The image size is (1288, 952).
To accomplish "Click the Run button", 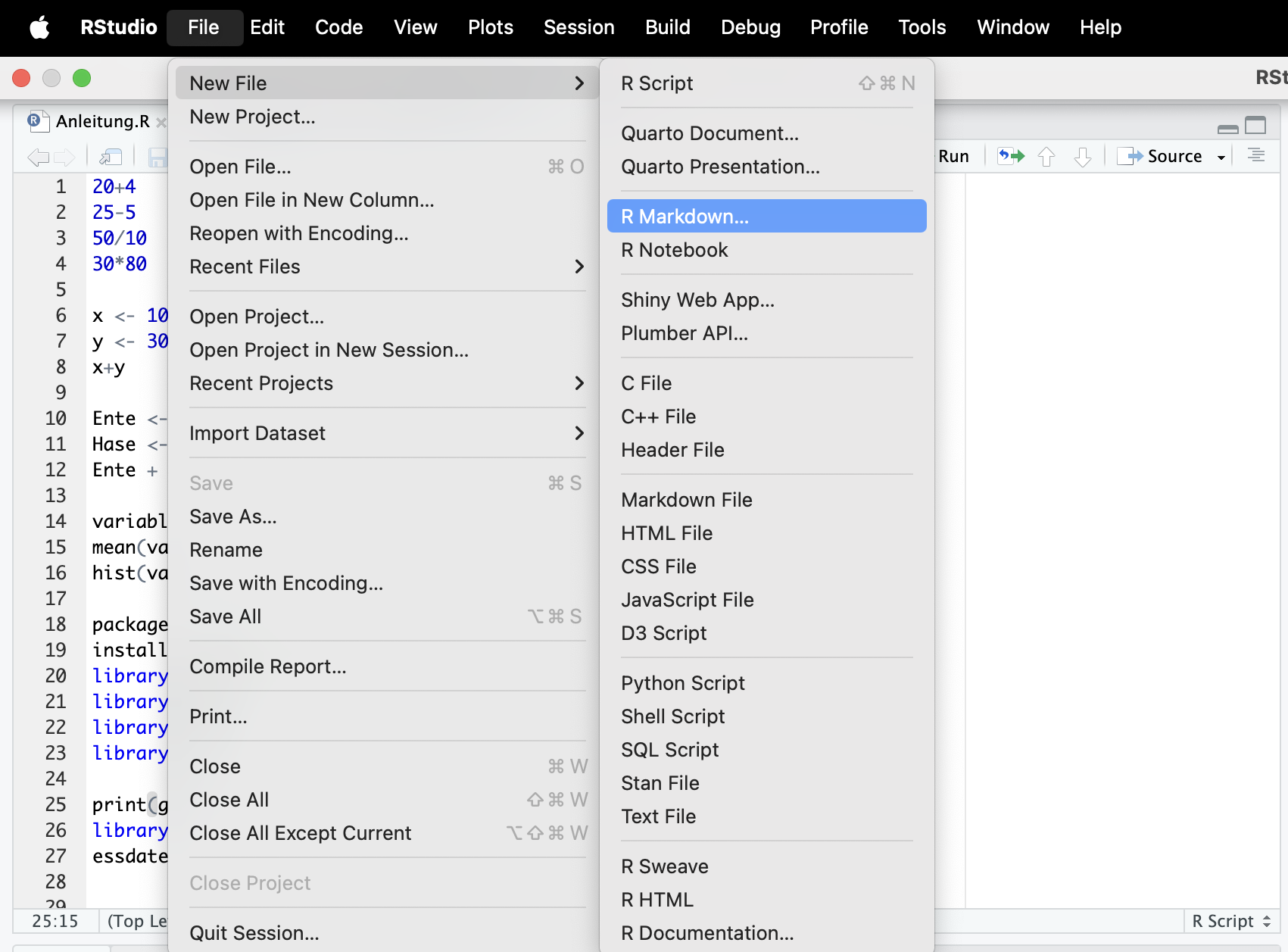I will [x=953, y=156].
